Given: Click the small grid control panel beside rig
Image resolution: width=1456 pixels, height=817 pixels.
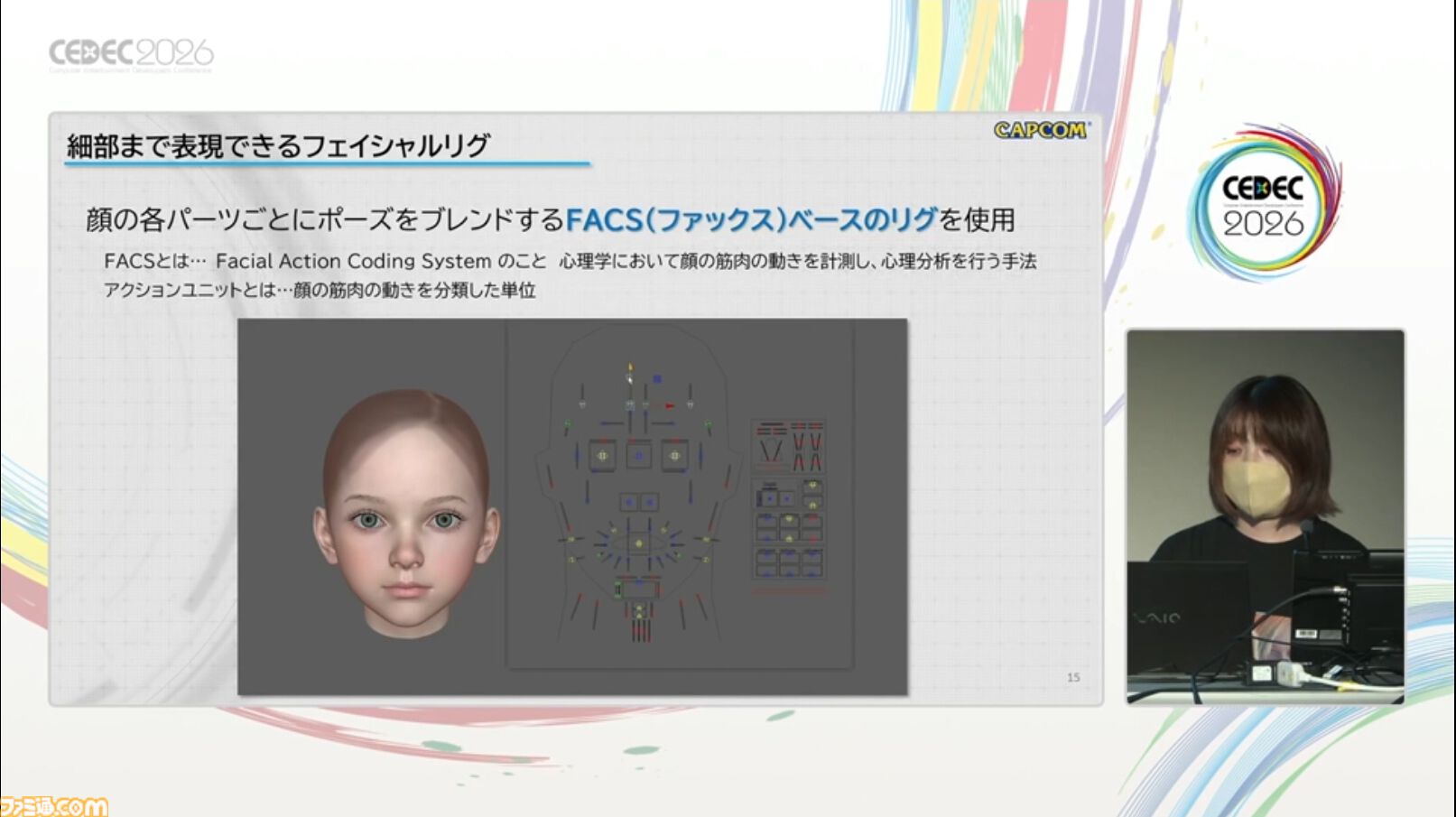Looking at the screenshot, I should pyautogui.click(x=789, y=507).
